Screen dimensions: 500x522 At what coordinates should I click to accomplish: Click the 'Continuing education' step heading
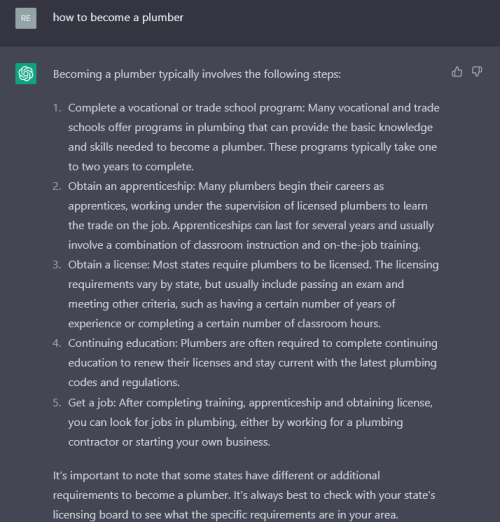pos(122,343)
